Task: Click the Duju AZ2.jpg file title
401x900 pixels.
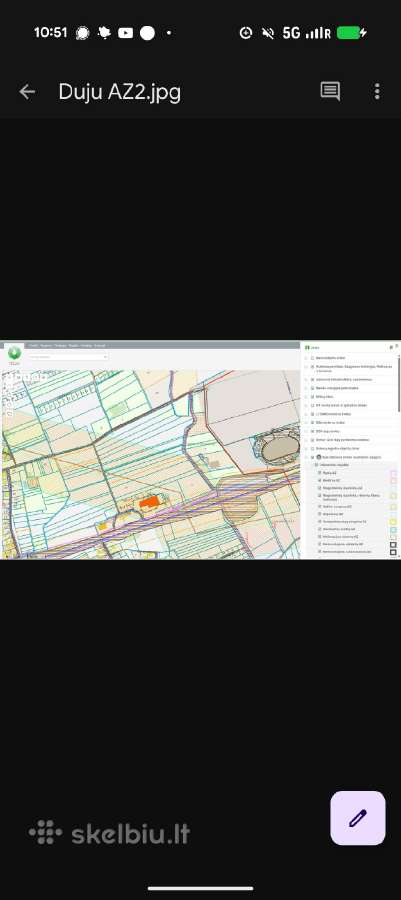Action: (119, 91)
